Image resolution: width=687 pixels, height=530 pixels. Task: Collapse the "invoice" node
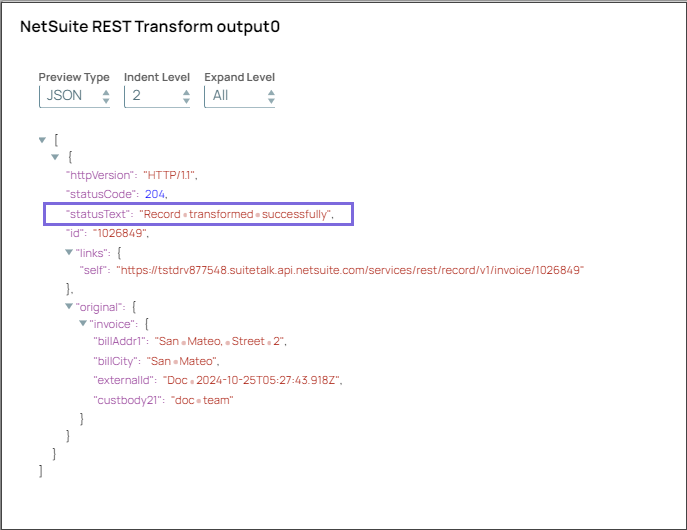click(83, 324)
